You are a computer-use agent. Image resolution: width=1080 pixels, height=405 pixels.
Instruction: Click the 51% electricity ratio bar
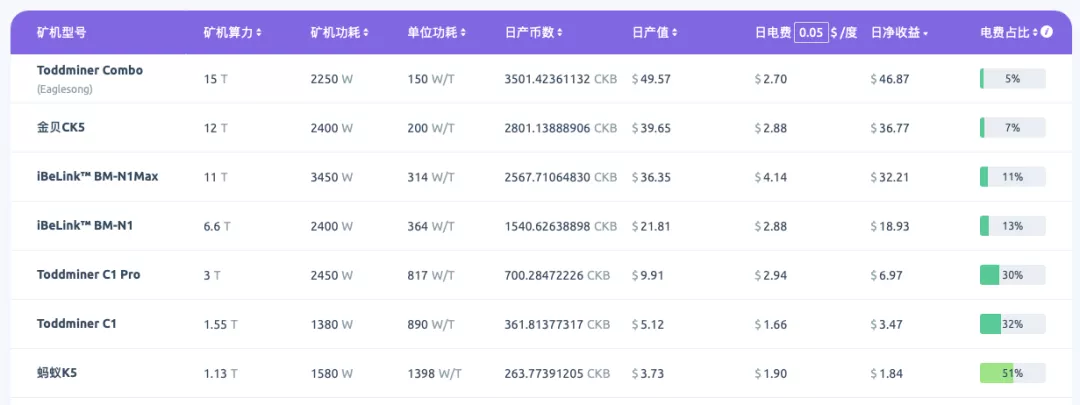[x=1012, y=373]
